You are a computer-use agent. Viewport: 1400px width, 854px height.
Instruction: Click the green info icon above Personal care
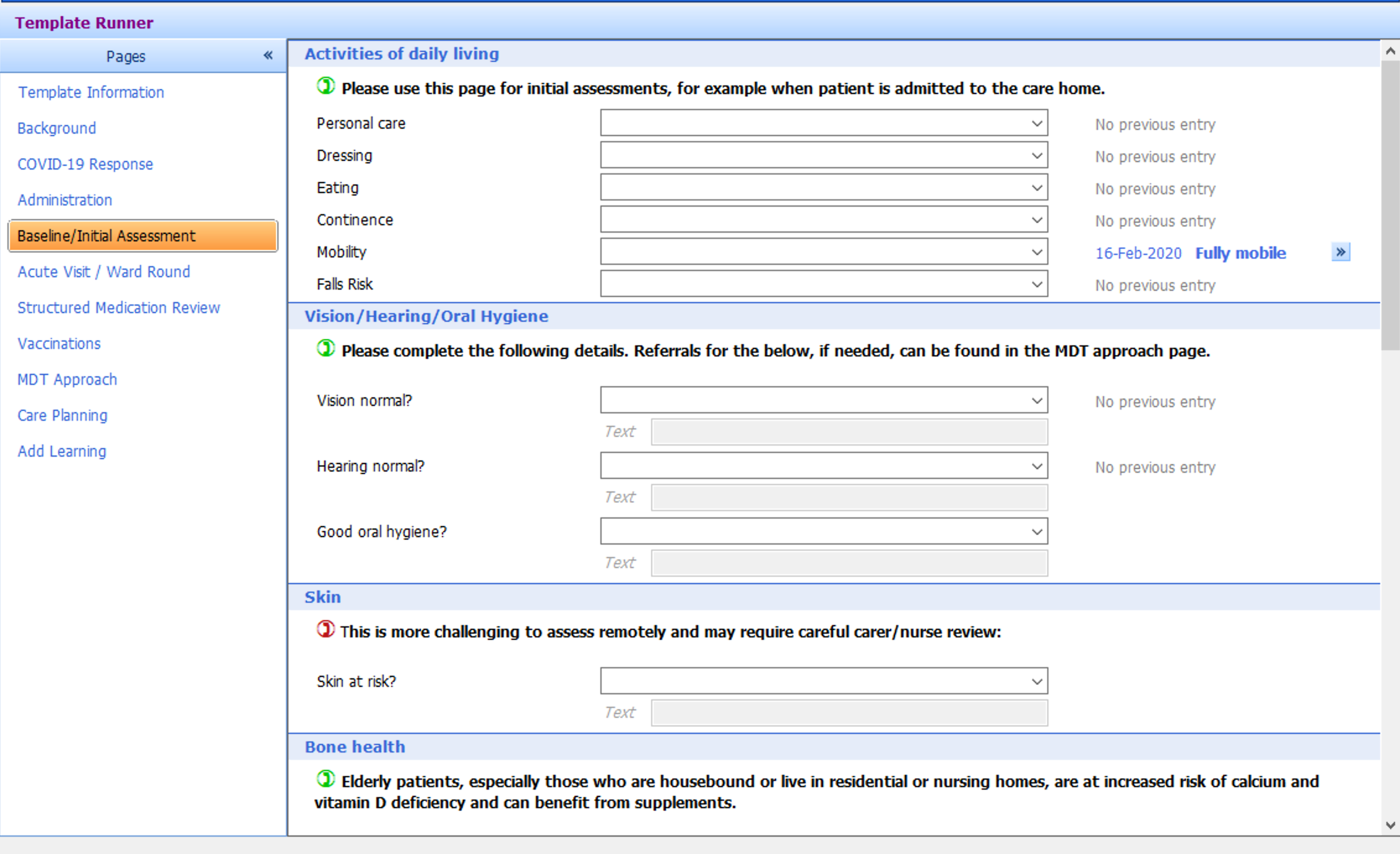coord(325,87)
